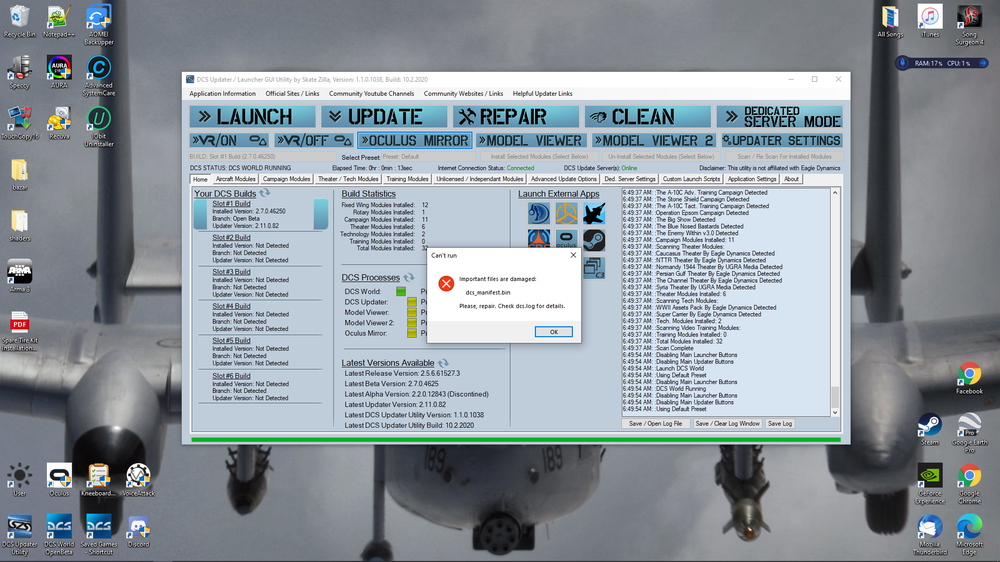
Task: Open Recycle Bin on the desktop
Action: (19, 21)
